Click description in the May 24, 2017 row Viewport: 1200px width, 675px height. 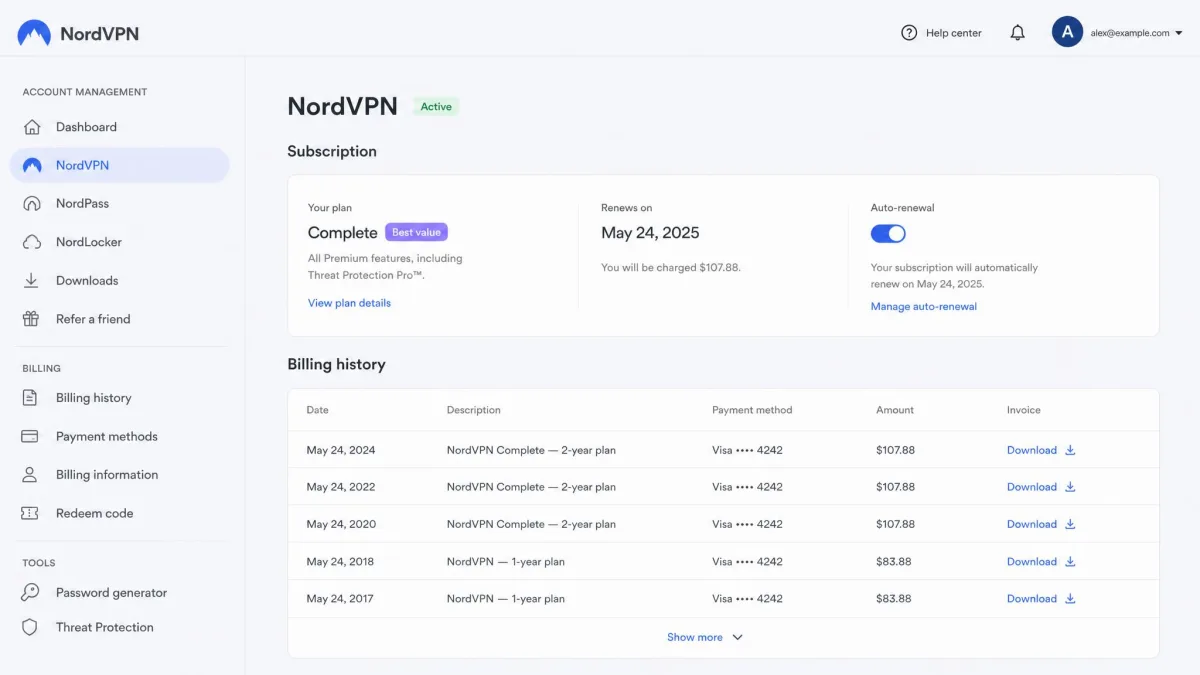tap(506, 598)
